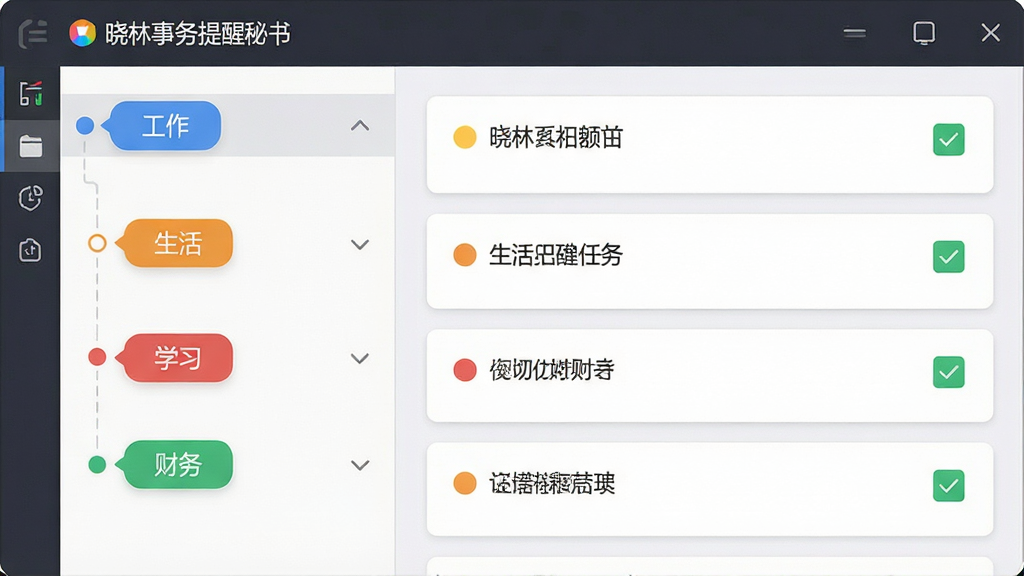Viewport: 1024px width, 576px height.
Task: Click the colorful app logo
Action: [x=82, y=33]
